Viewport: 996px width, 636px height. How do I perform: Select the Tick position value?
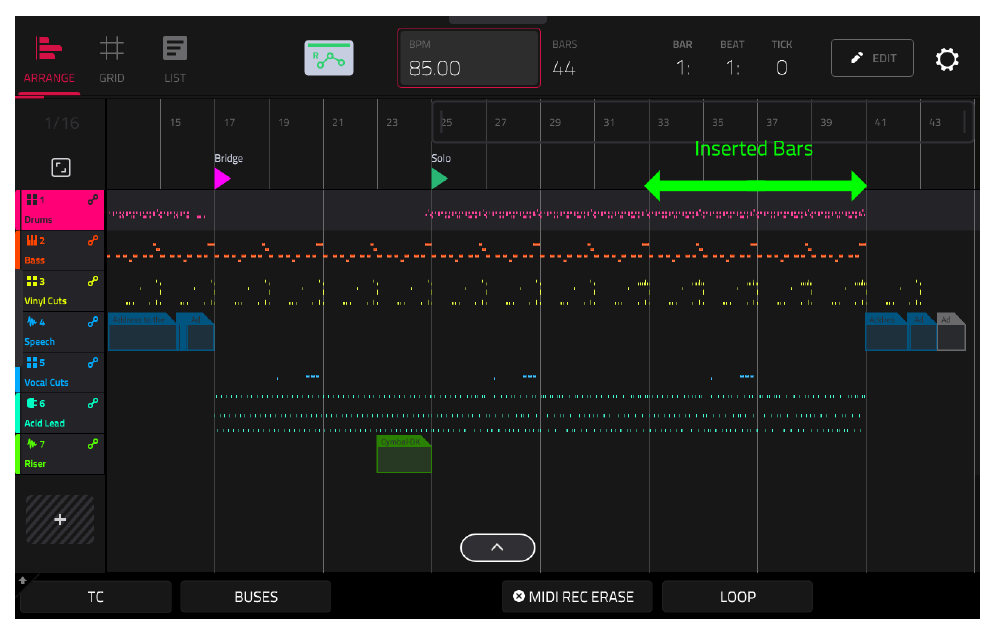pos(782,68)
